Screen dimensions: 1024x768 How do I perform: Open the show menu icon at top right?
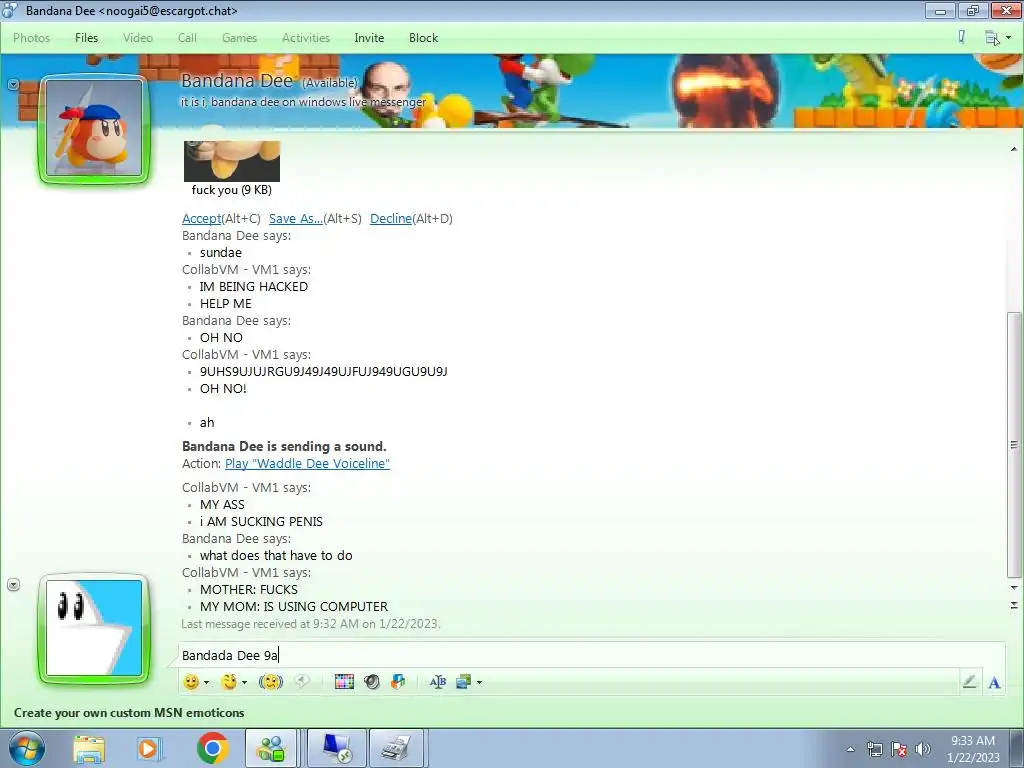992,38
